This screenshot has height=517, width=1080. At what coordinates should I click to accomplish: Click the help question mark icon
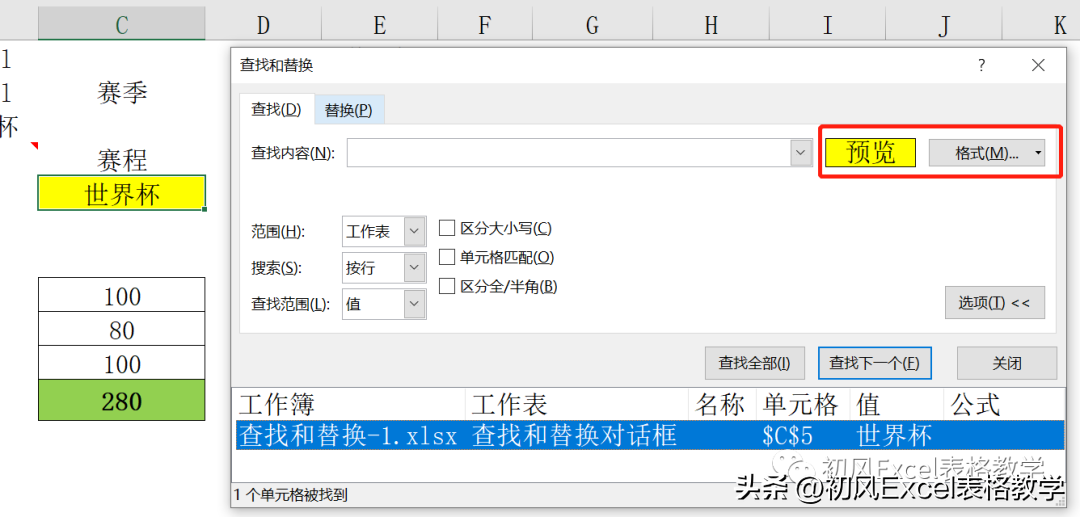pyautogui.click(x=981, y=65)
